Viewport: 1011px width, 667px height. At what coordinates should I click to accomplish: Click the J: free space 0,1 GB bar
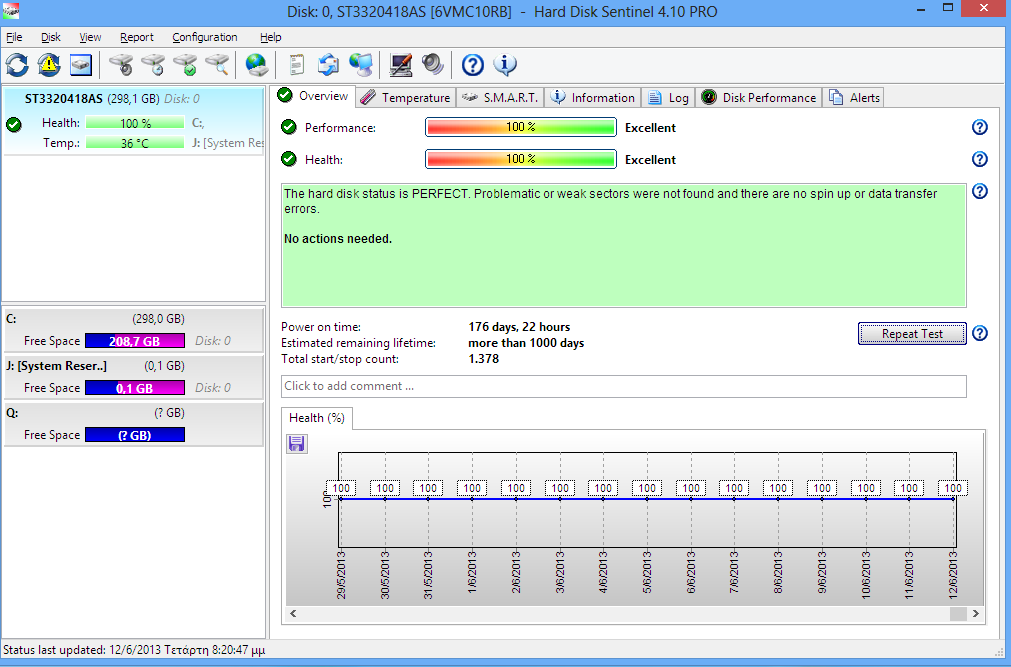point(135,388)
